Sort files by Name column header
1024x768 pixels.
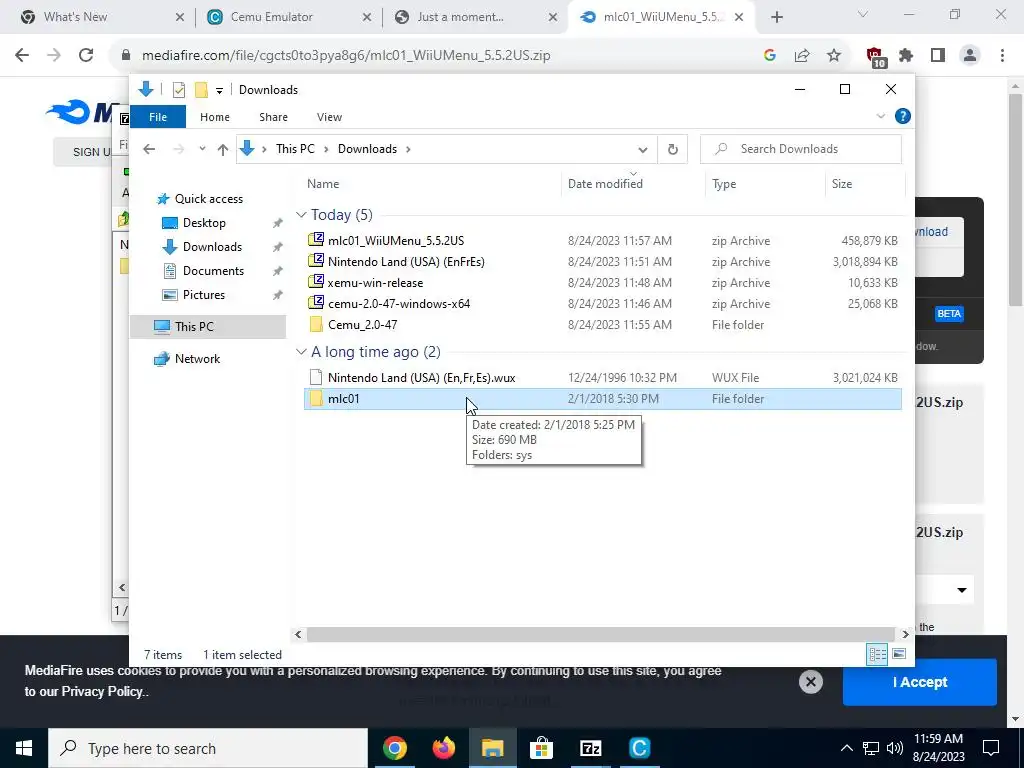click(432, 184)
